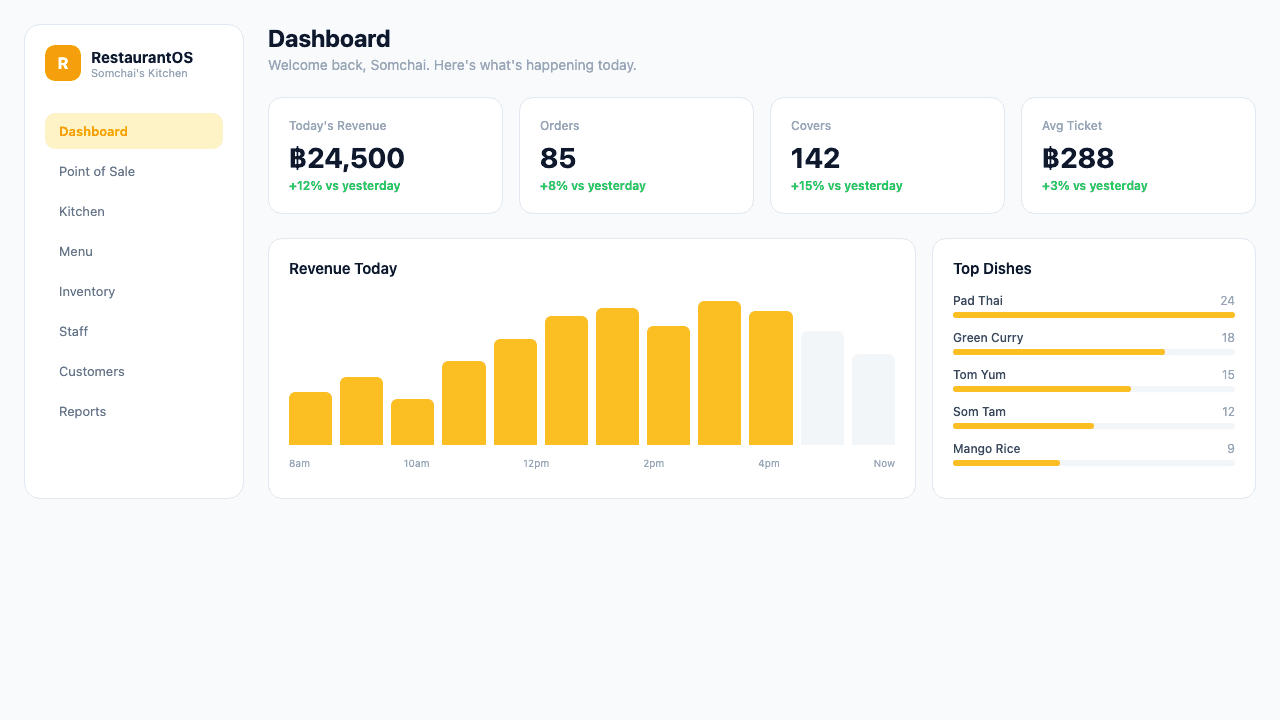Click the Mango Rice dish name
Image resolution: width=1280 pixels, height=720 pixels.
(x=987, y=449)
